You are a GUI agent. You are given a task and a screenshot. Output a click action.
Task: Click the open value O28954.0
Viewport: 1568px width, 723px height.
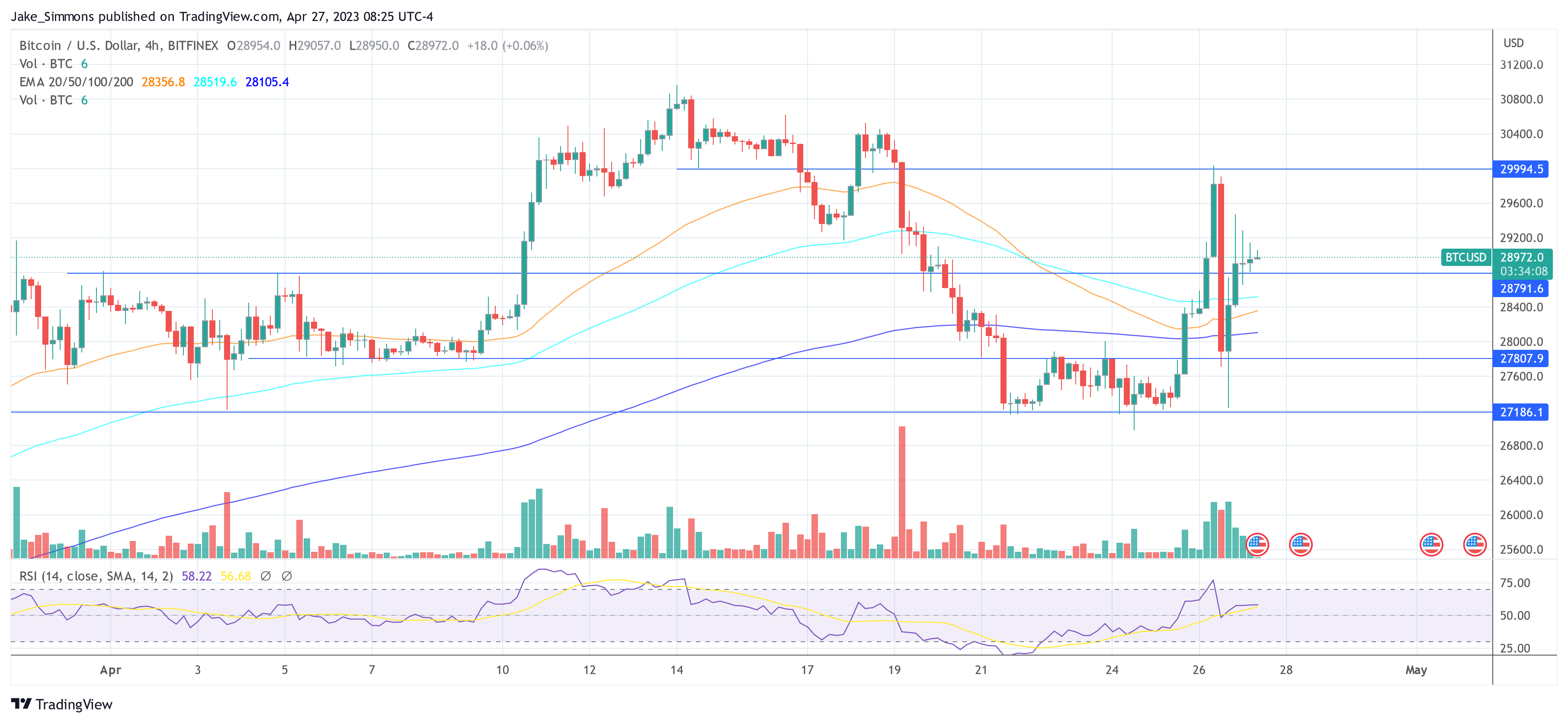click(253, 46)
